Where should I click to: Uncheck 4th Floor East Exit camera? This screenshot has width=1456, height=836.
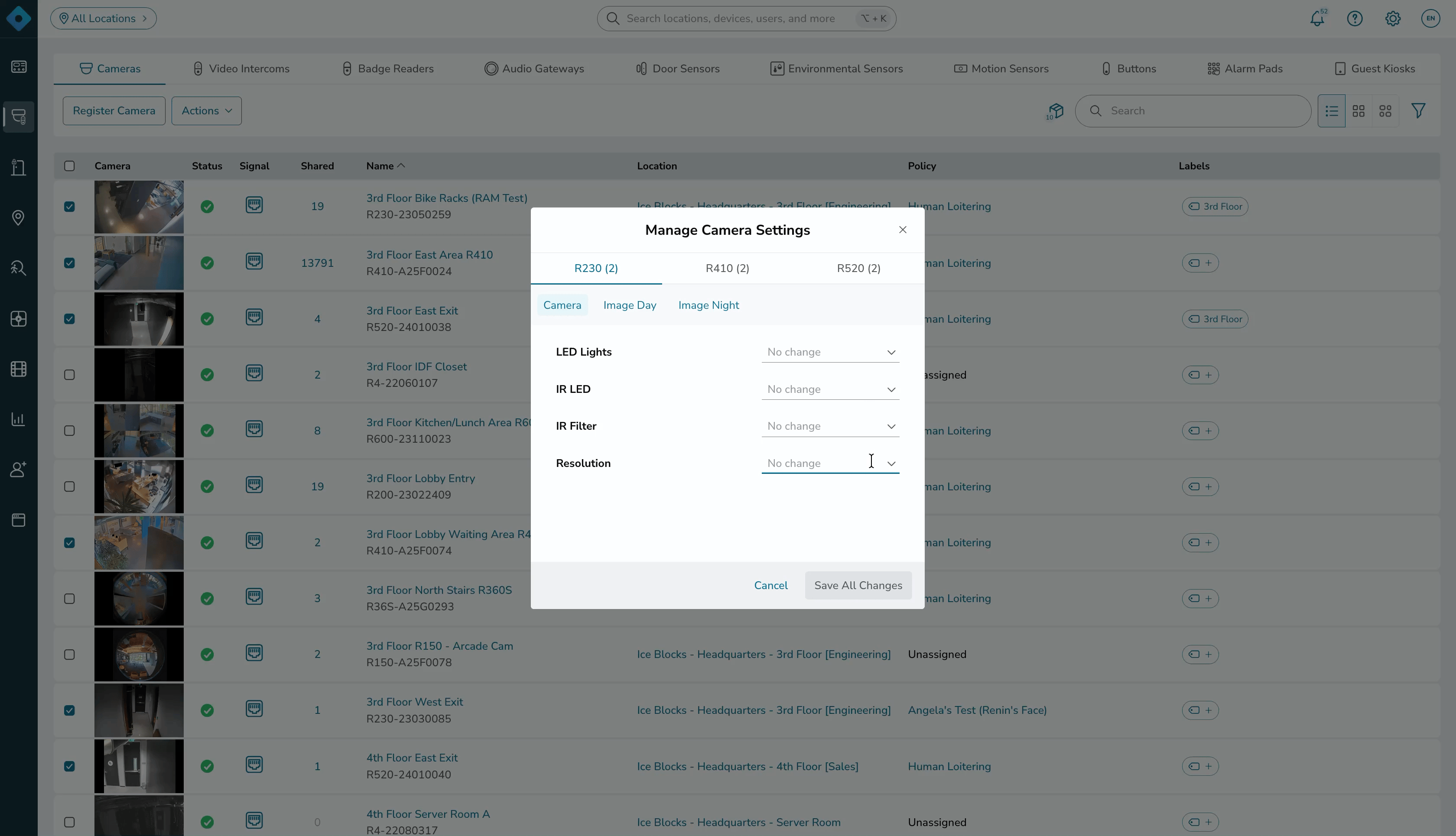click(69, 767)
